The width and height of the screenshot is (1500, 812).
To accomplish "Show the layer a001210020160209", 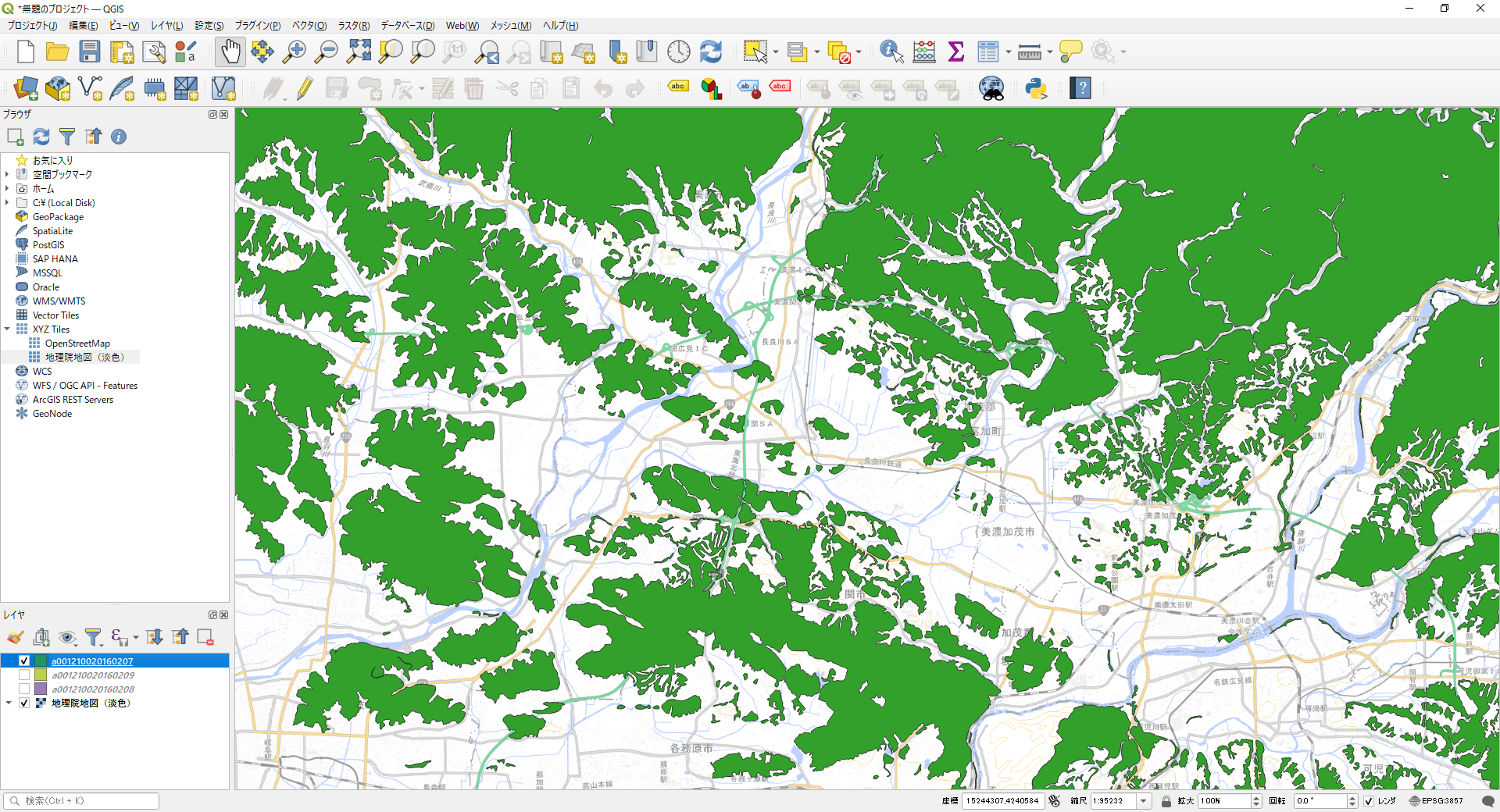I will point(24,675).
